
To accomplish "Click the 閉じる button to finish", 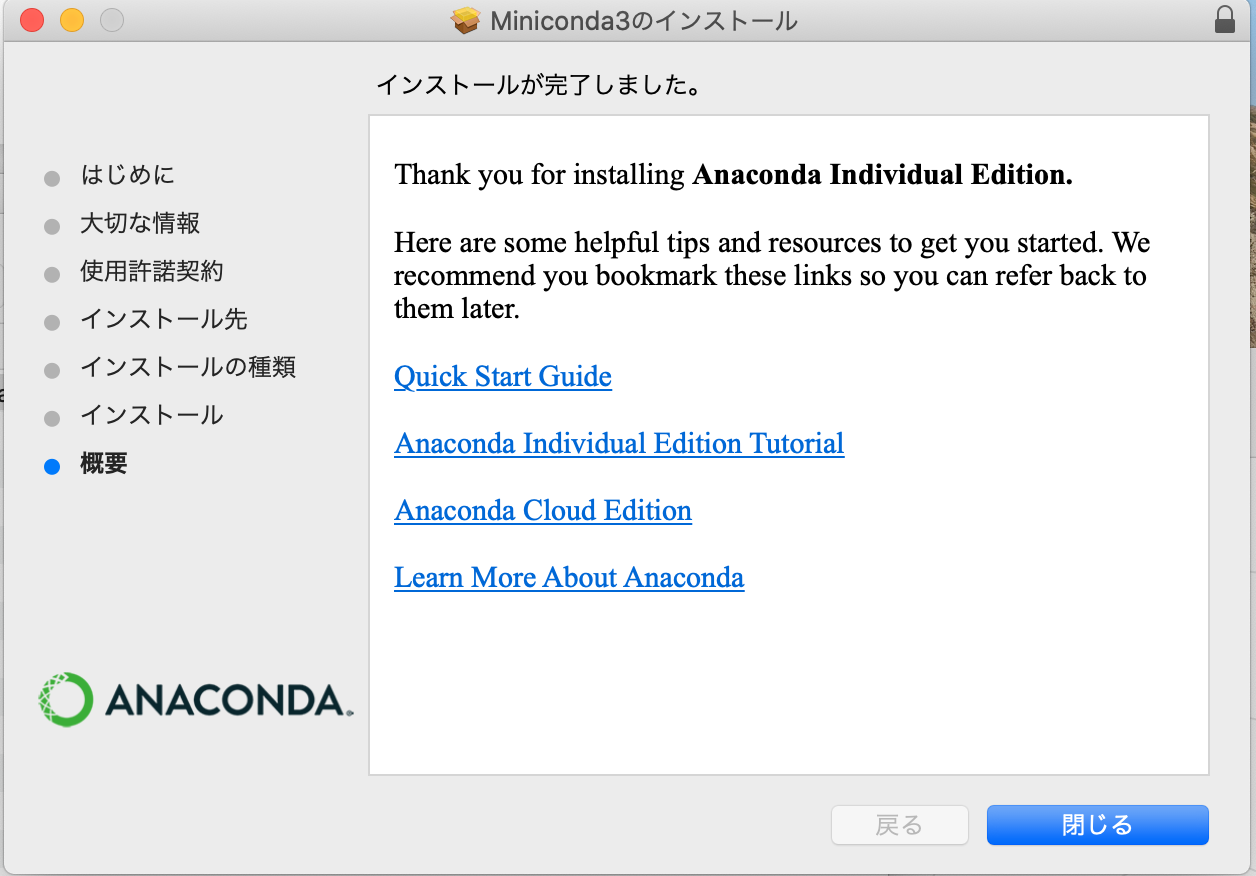I will 1097,825.
